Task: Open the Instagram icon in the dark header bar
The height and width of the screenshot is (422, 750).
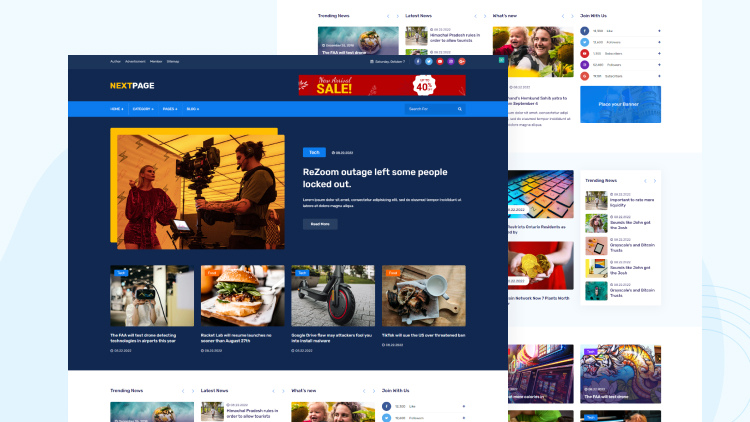Action: (x=451, y=61)
